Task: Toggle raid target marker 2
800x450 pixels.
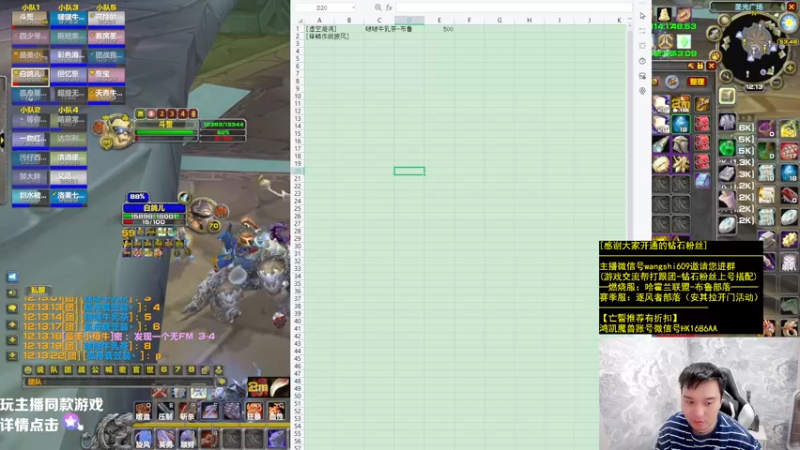Action: pos(161,114)
